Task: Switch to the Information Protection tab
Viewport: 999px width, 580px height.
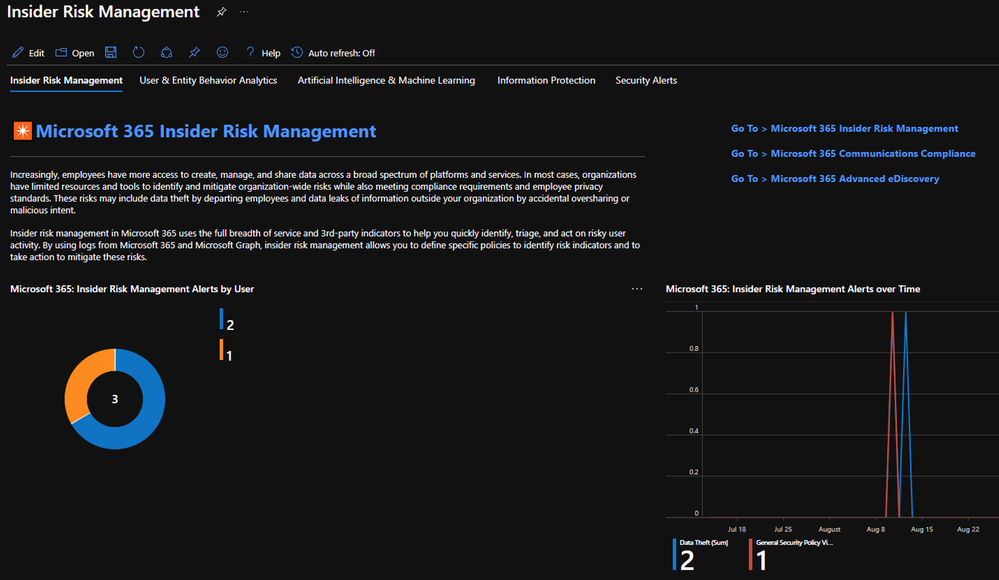Action: coord(546,80)
